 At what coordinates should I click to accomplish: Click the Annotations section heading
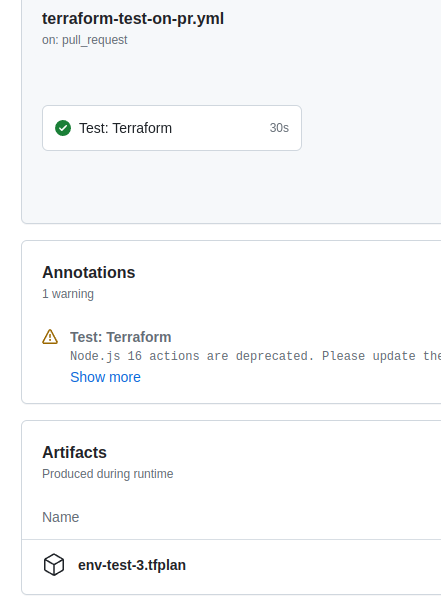coord(89,273)
